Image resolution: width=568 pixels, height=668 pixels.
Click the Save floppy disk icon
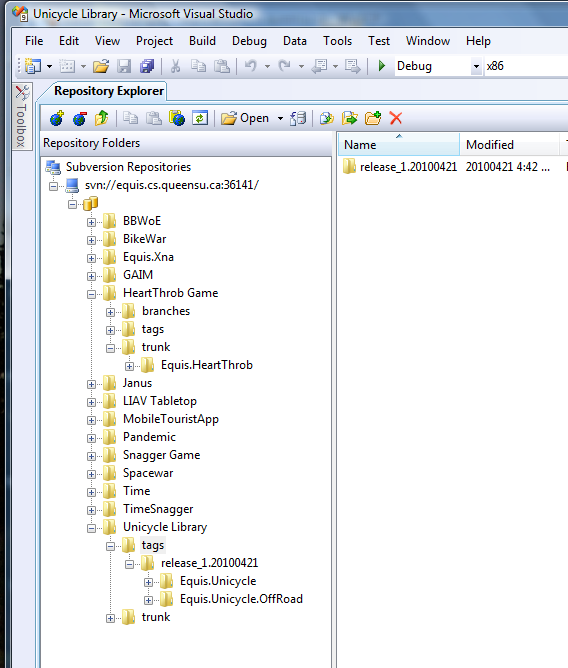click(x=124, y=66)
